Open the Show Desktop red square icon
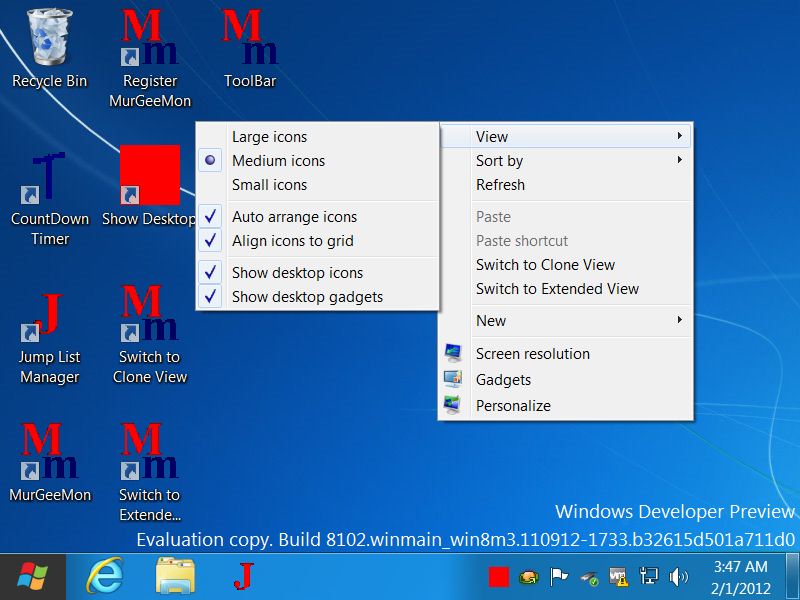800x600 pixels. tap(149, 175)
